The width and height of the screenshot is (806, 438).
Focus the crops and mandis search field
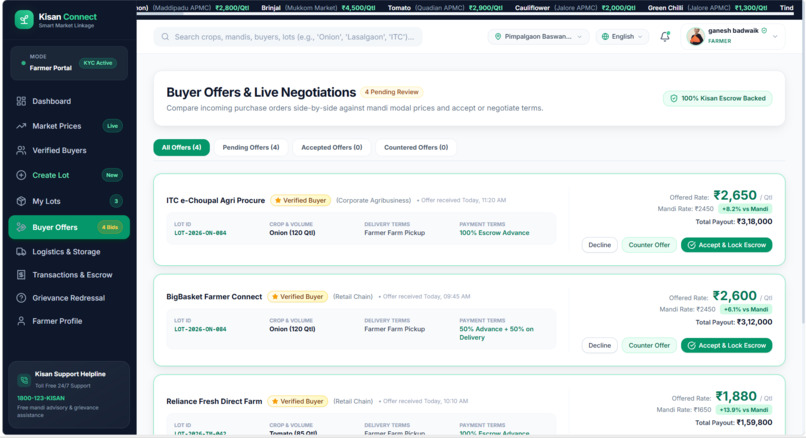point(288,37)
